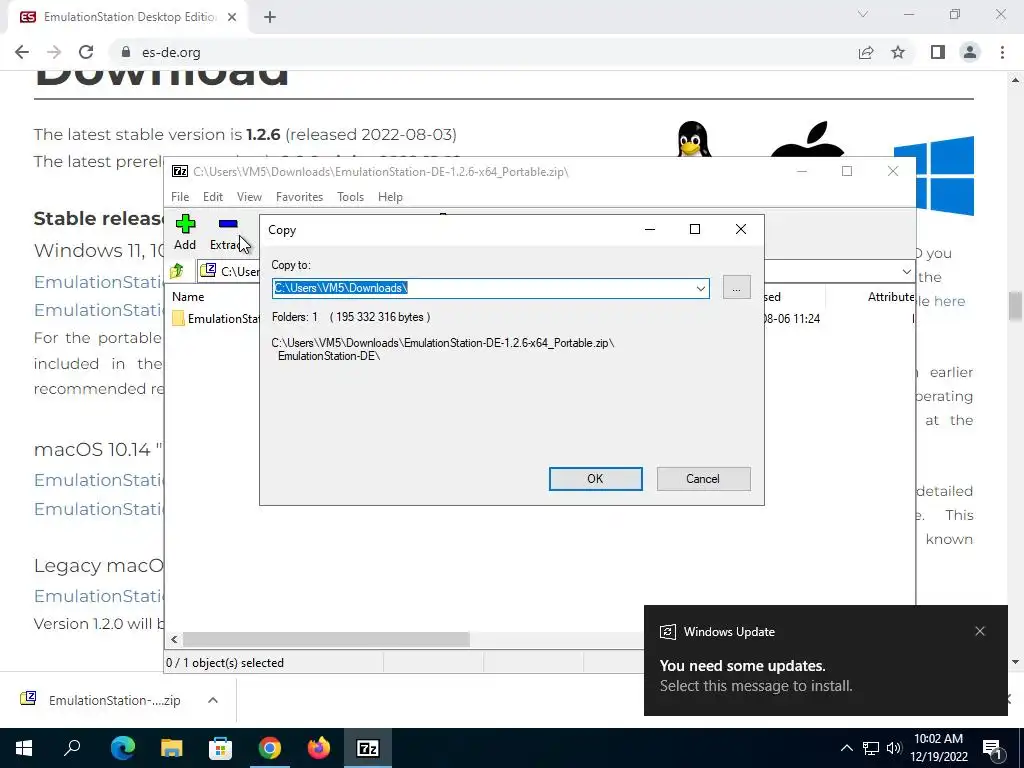The height and width of the screenshot is (768, 1024).
Task: Open Windows taskbar search
Action: [72, 748]
